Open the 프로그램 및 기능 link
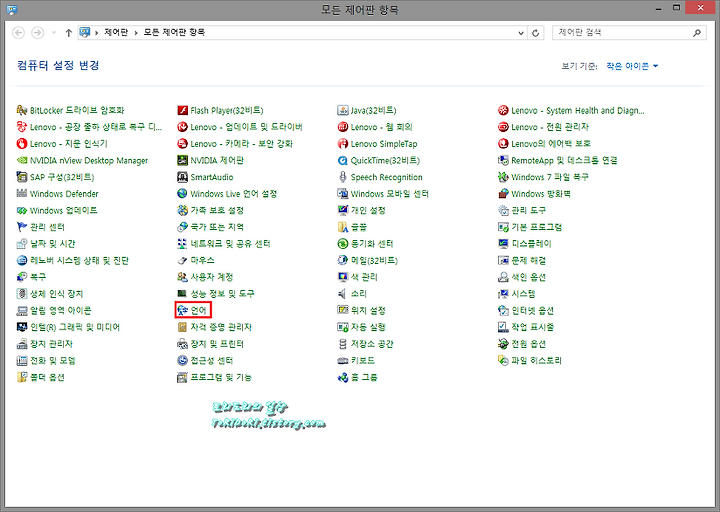Image resolution: width=720 pixels, height=512 pixels. 221,377
